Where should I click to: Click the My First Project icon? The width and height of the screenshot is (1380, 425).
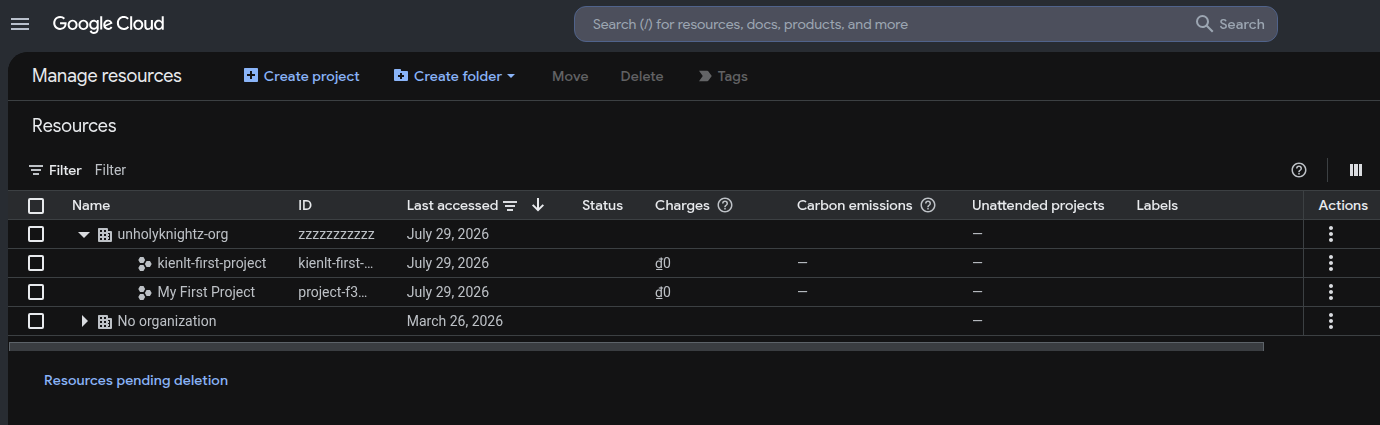pyautogui.click(x=145, y=293)
